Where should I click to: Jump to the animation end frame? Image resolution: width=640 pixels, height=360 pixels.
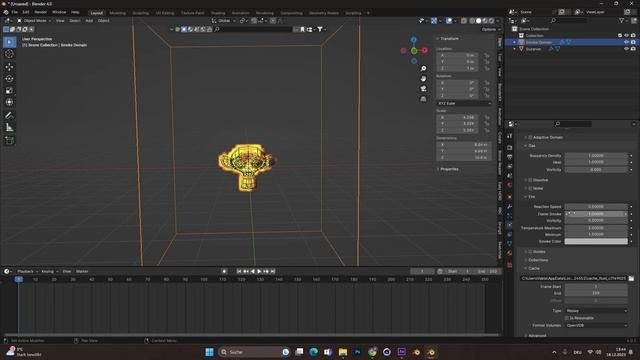point(273,271)
